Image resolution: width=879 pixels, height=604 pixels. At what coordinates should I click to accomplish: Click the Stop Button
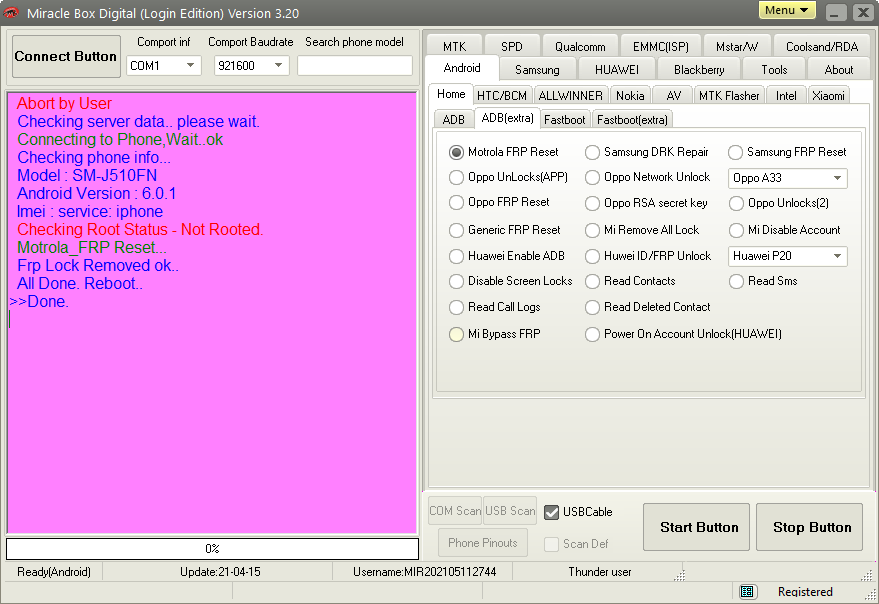coord(809,527)
